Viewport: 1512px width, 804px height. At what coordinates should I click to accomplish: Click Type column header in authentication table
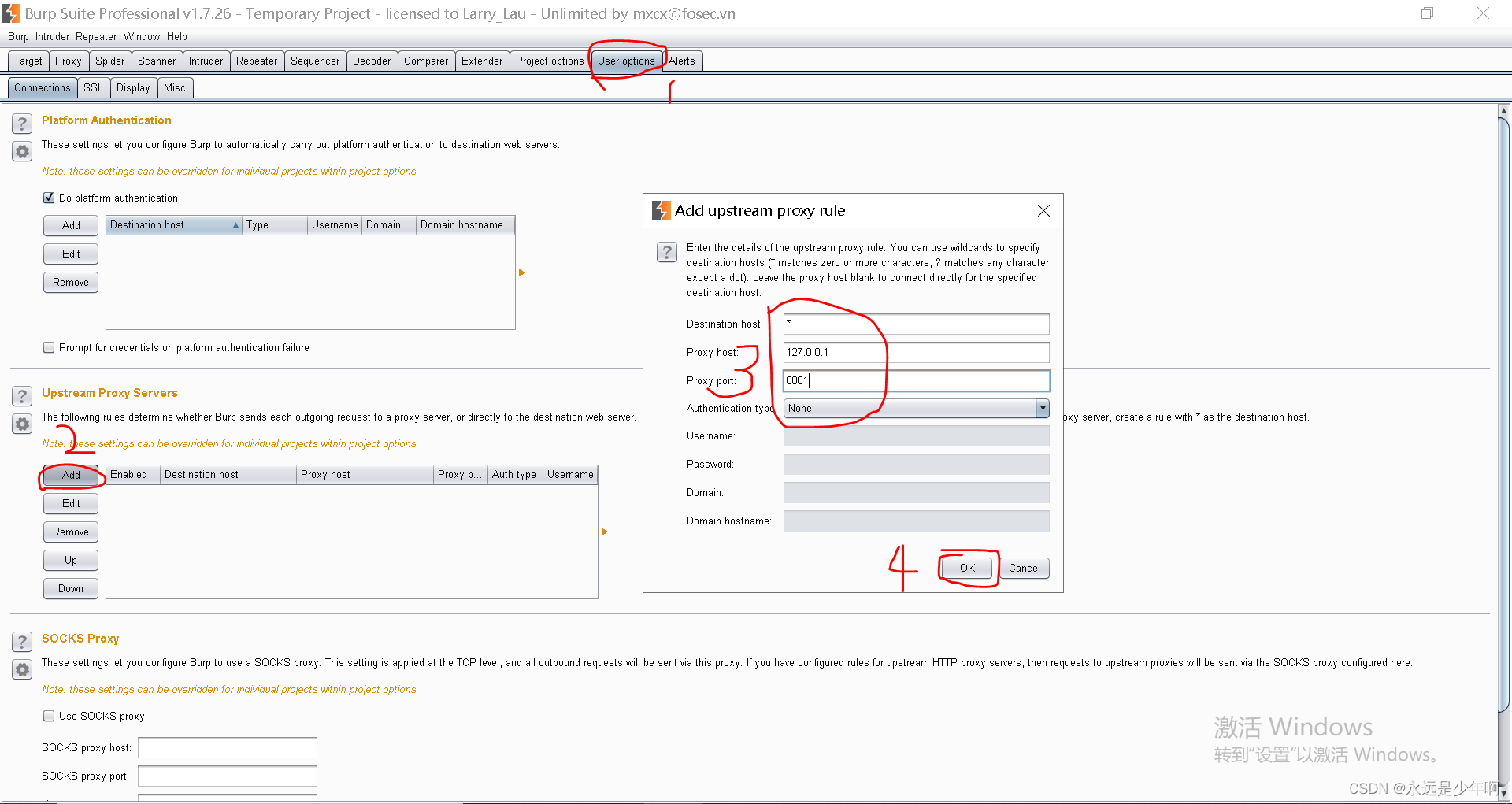pyautogui.click(x=275, y=225)
